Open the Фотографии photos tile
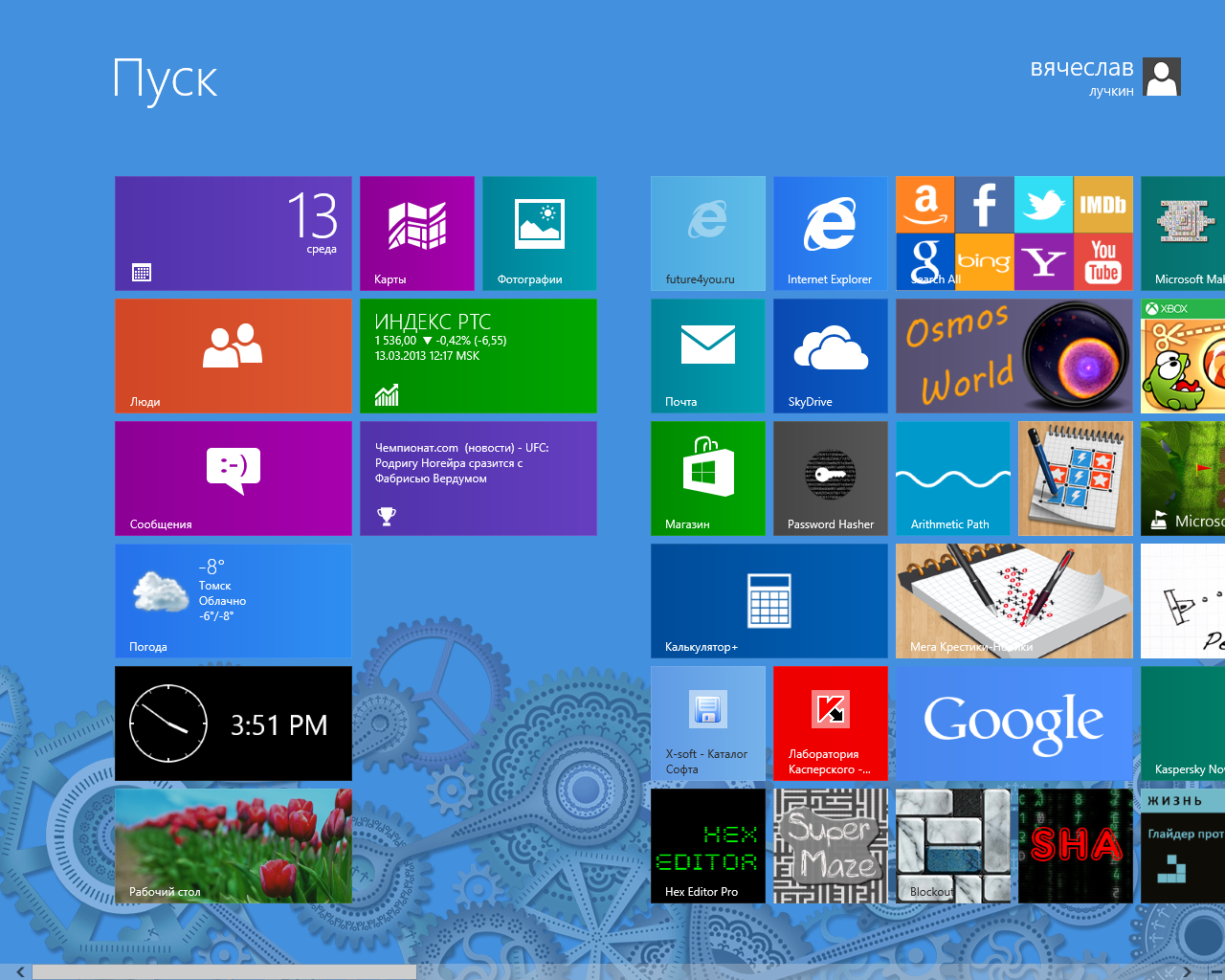1225x980 pixels. [x=540, y=234]
